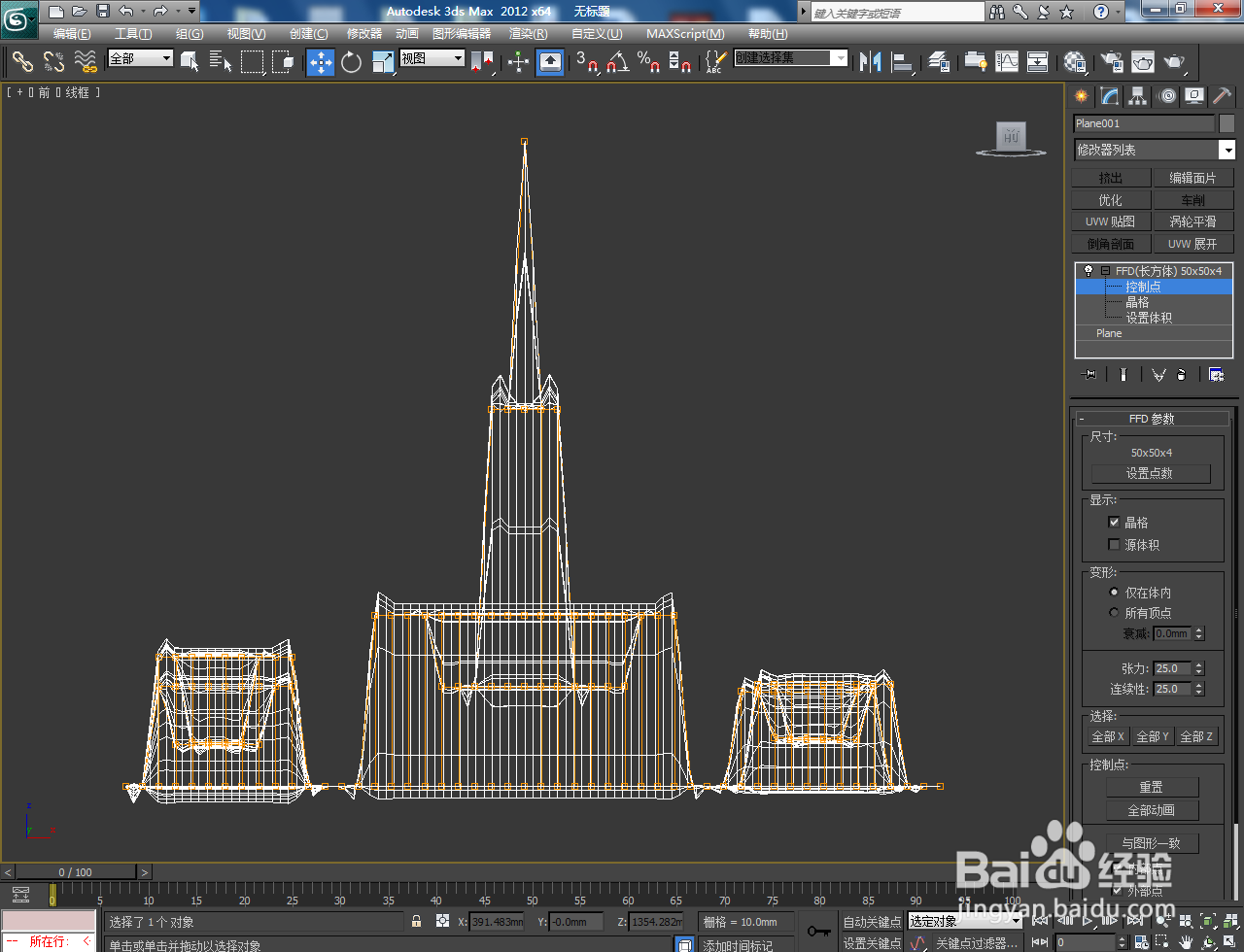Open the 渲染(R) menu
The width and height of the screenshot is (1244, 952).
coord(528,33)
